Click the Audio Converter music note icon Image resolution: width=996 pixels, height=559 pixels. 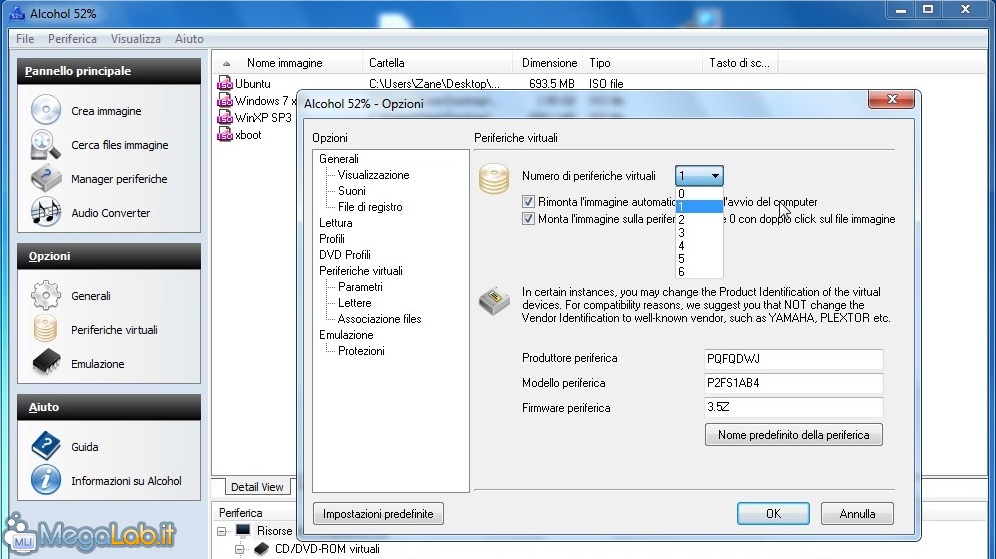point(46,212)
